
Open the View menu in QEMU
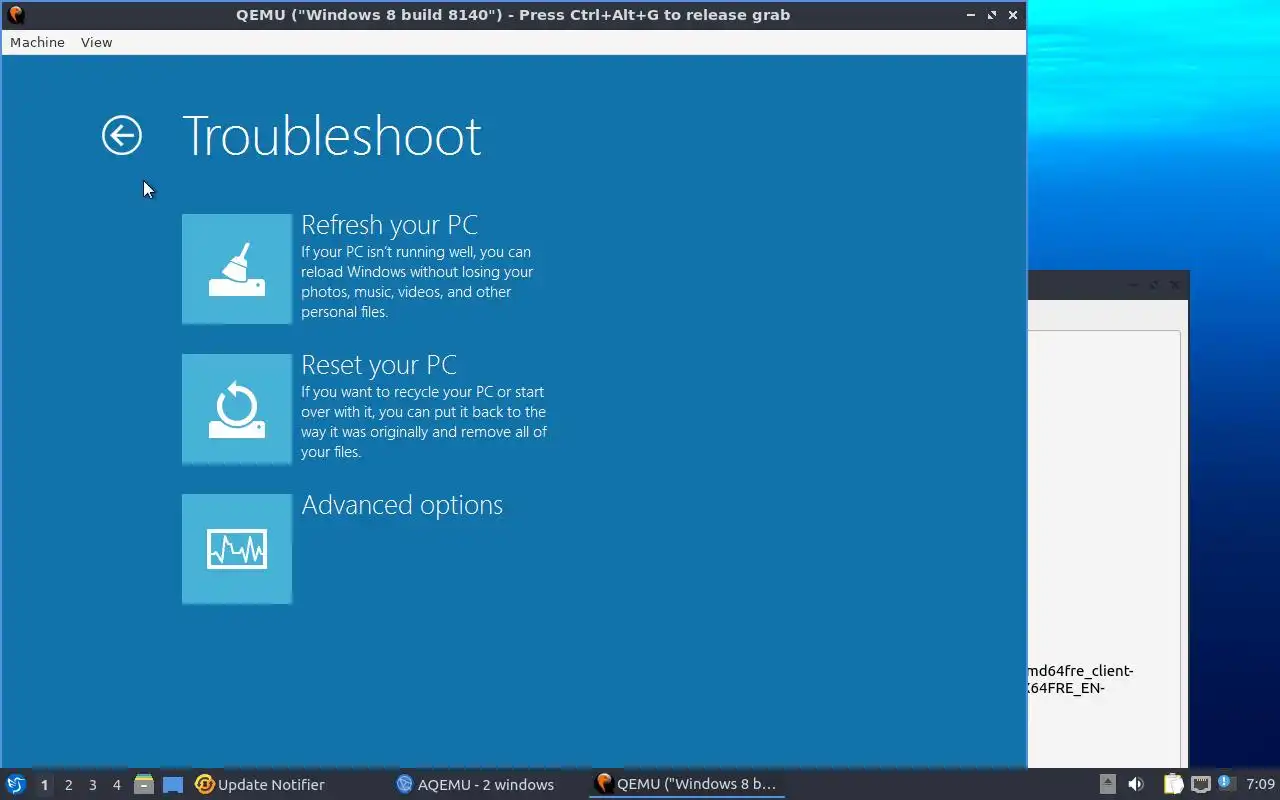[x=96, y=42]
